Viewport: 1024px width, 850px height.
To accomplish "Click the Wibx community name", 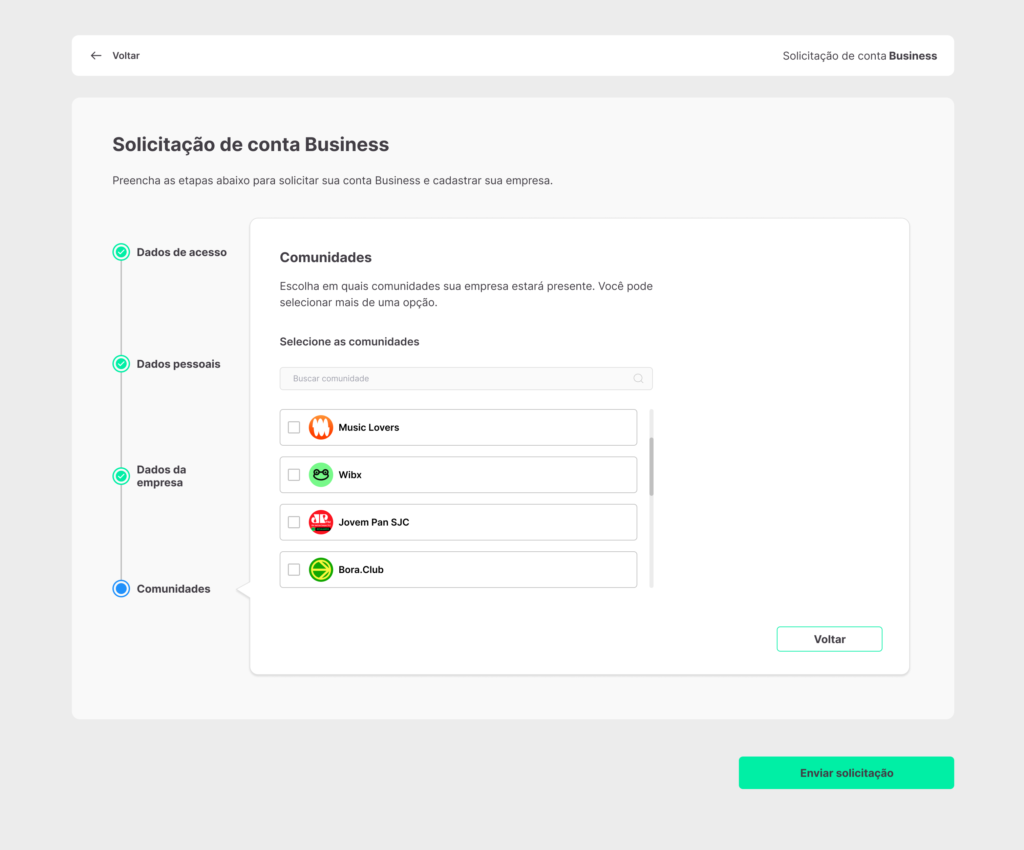I will point(350,475).
